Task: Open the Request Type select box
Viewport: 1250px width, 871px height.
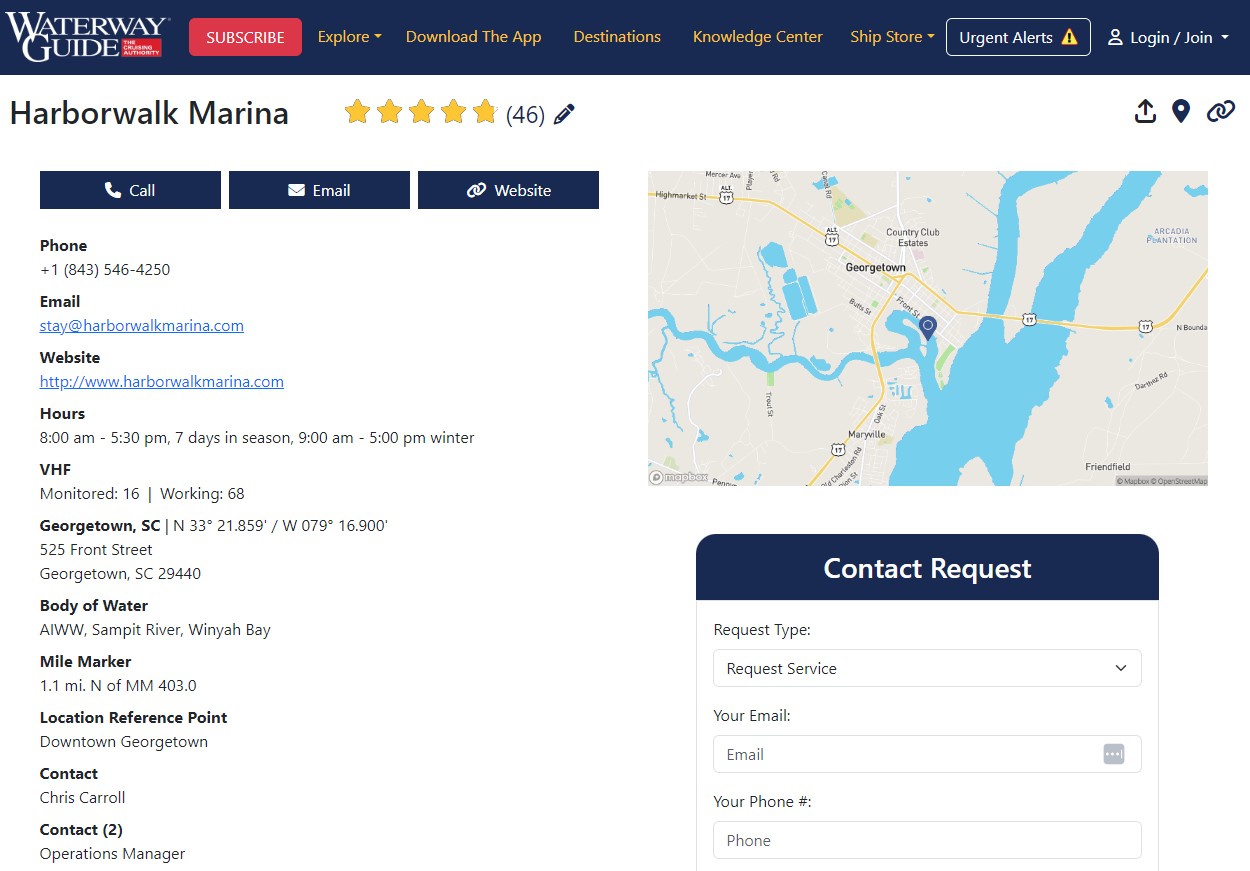Action: coord(926,668)
